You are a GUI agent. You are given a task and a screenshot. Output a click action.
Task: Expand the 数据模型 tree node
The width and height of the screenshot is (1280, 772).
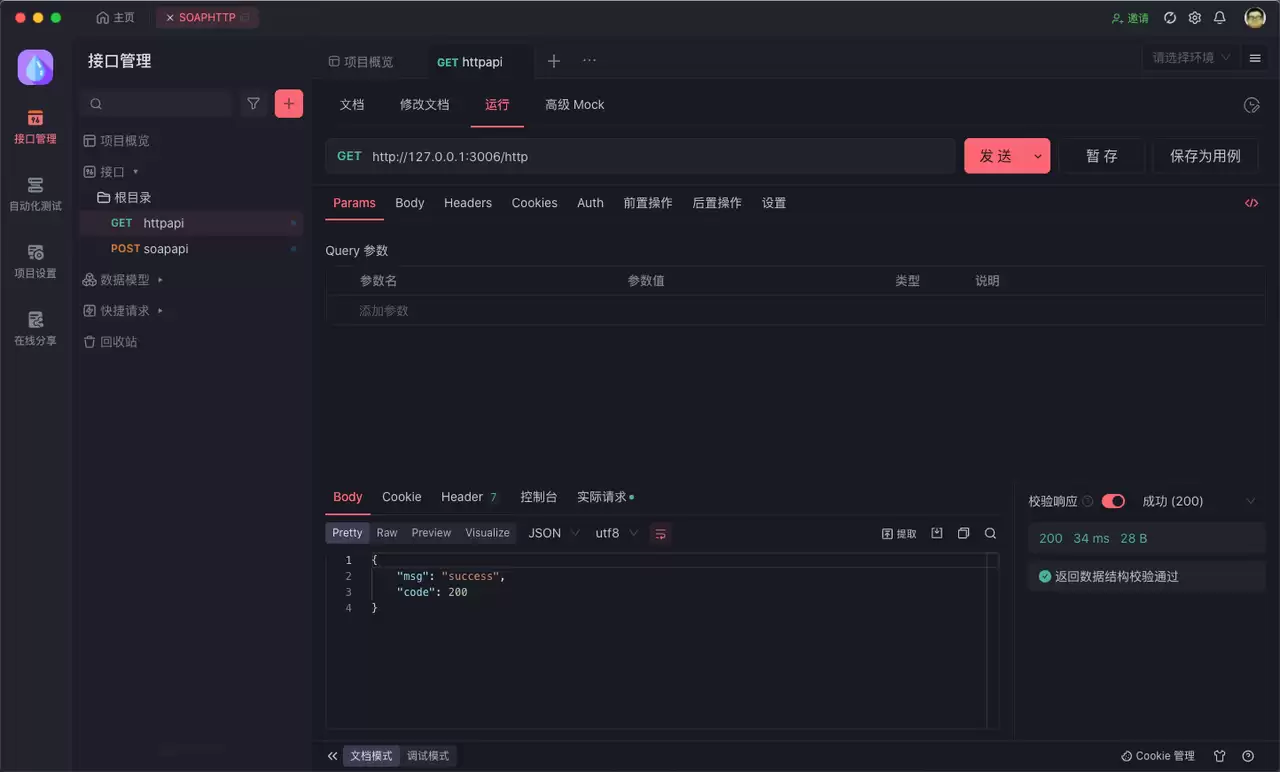click(x=160, y=280)
